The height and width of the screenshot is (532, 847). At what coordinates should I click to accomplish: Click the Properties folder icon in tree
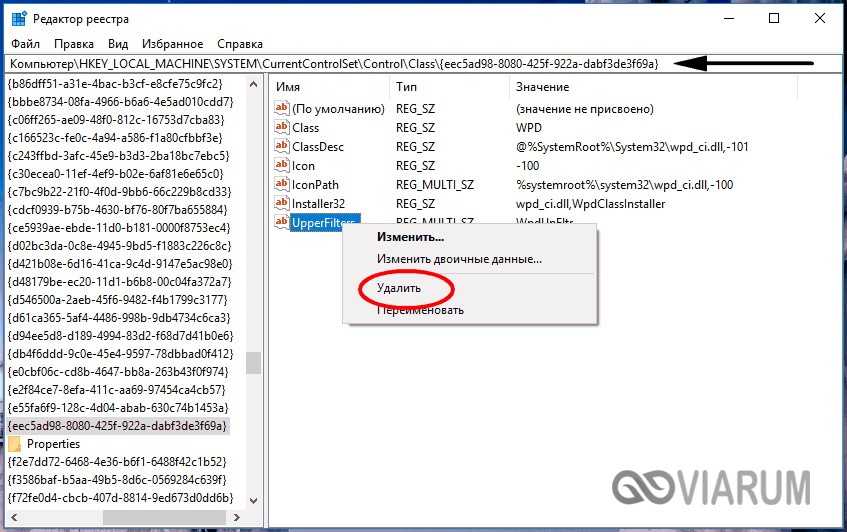[15, 444]
